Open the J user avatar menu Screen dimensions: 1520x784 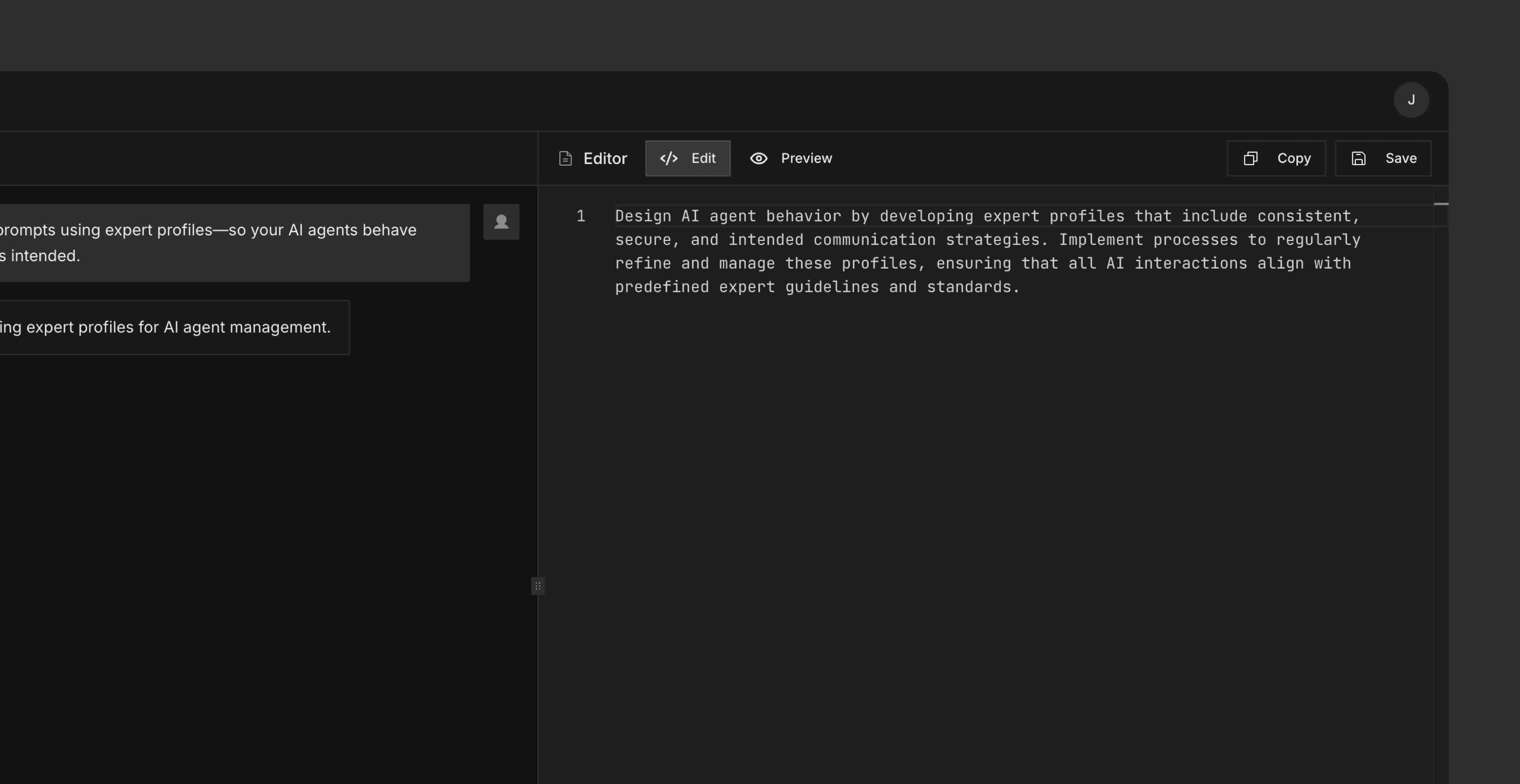point(1411,100)
